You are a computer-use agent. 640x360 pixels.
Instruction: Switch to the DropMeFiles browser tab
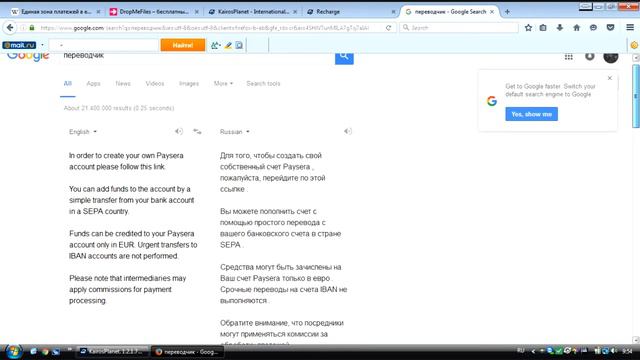coord(153,12)
